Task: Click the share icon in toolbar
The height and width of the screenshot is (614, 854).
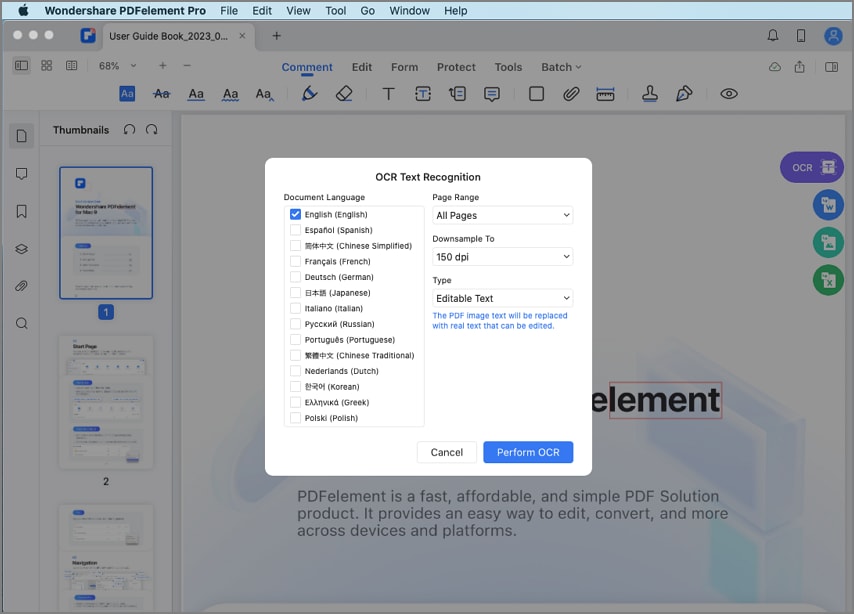Action: pos(799,66)
